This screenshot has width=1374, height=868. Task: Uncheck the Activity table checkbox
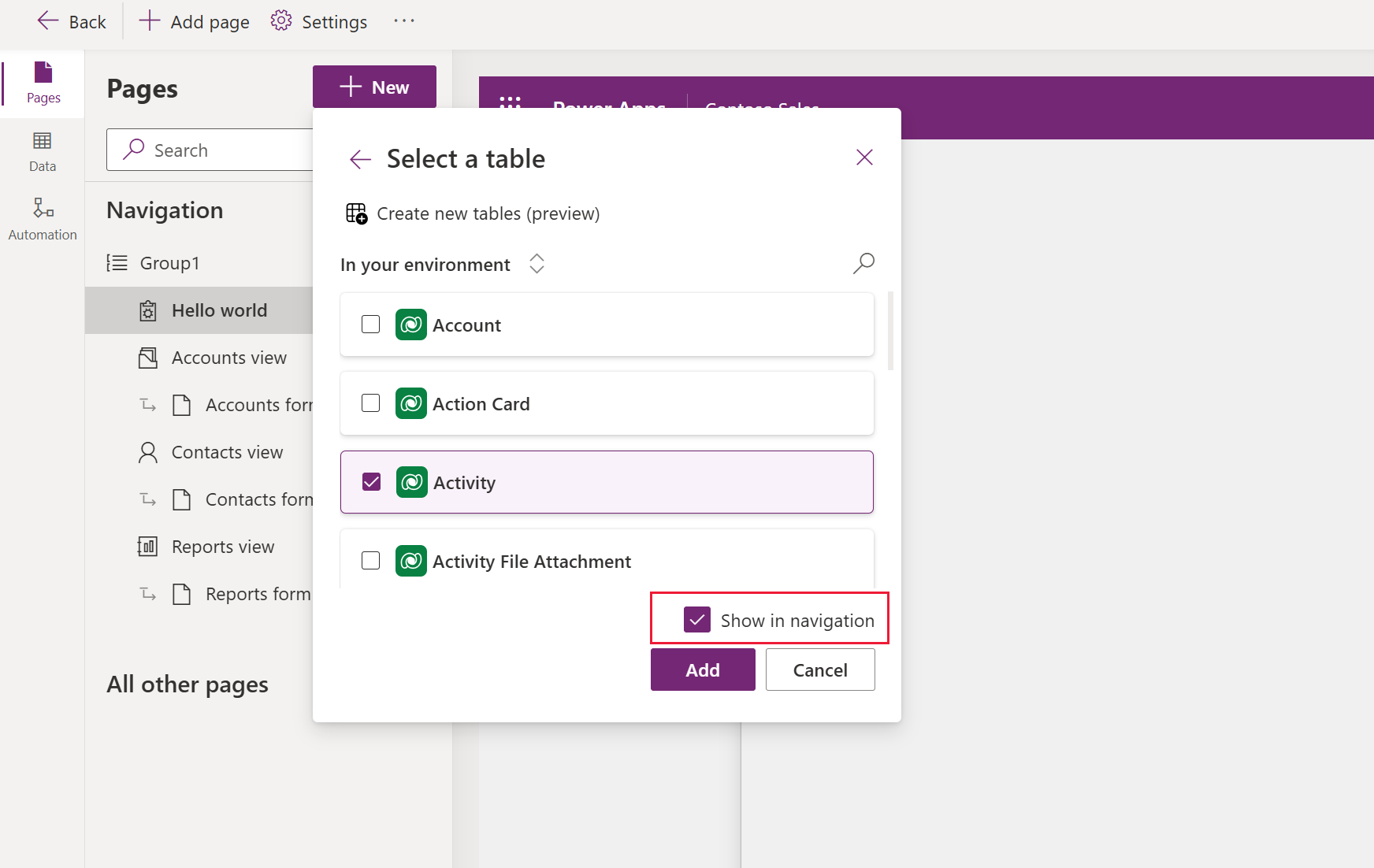coord(371,481)
